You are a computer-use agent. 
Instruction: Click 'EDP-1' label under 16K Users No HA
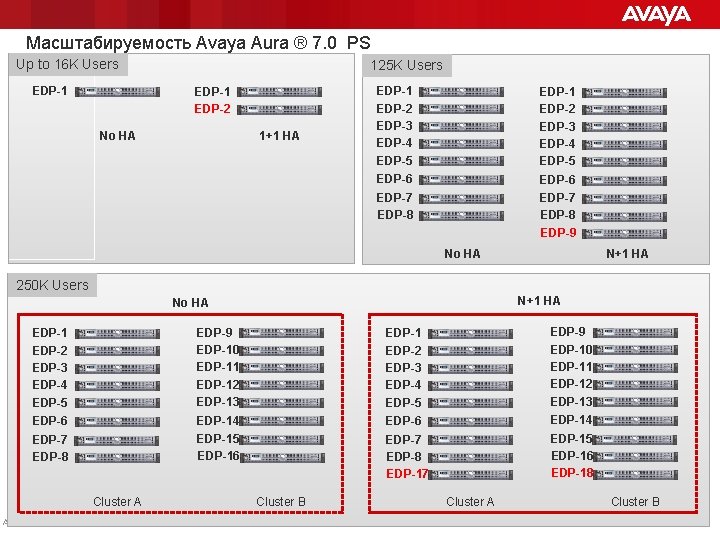pyautogui.click(x=50, y=91)
